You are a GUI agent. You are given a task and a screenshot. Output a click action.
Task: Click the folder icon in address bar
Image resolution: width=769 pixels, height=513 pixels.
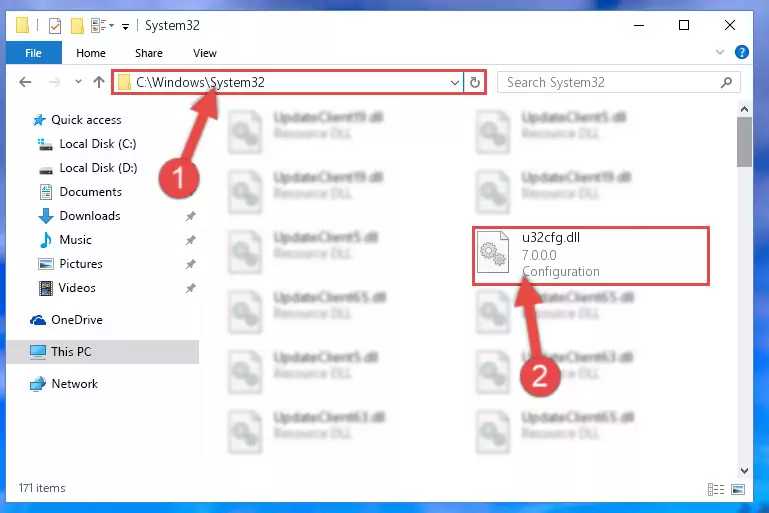pos(125,82)
